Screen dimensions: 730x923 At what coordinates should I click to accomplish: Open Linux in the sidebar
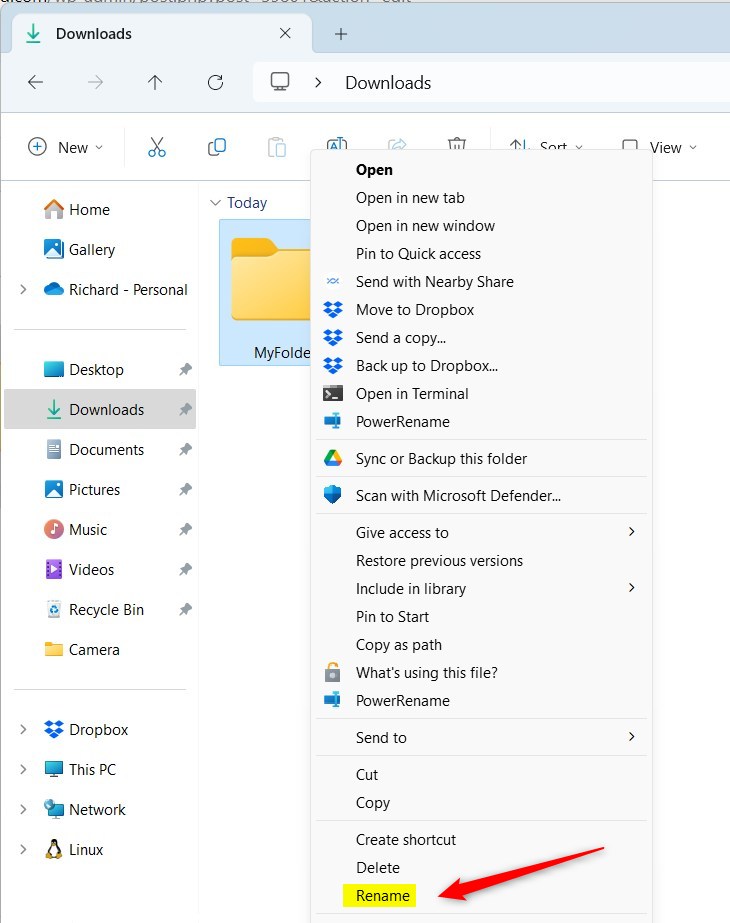(74, 850)
